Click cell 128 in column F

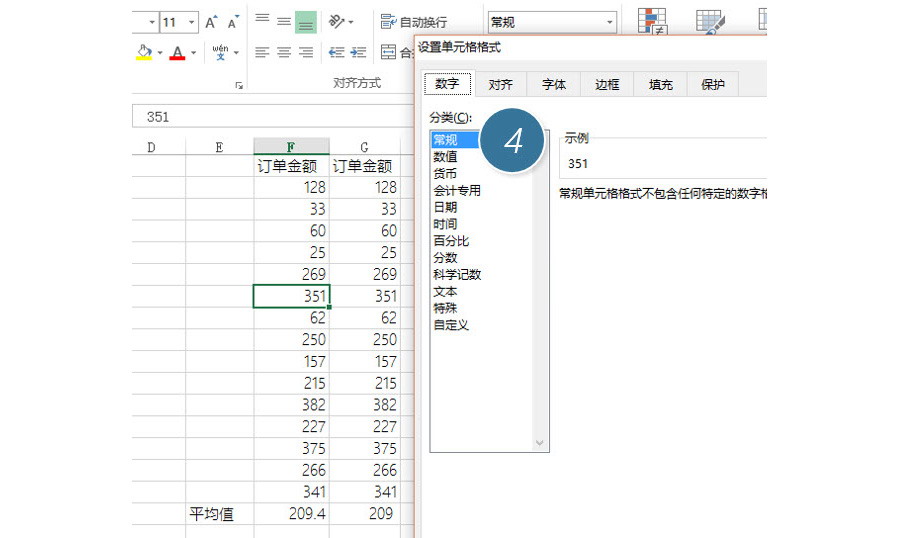[x=292, y=187]
